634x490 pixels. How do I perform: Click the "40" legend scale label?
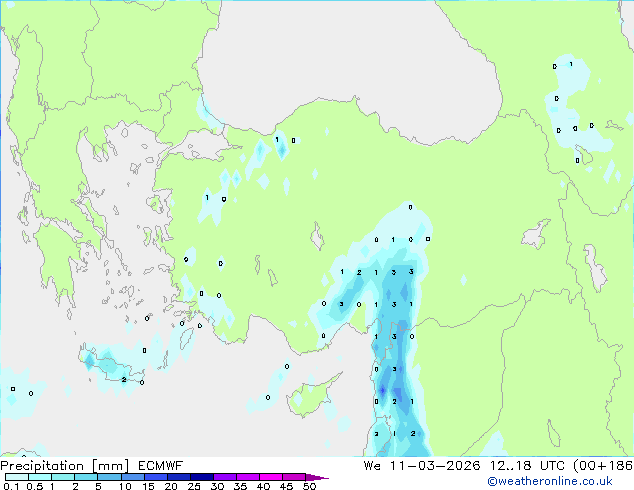pyautogui.click(x=263, y=486)
